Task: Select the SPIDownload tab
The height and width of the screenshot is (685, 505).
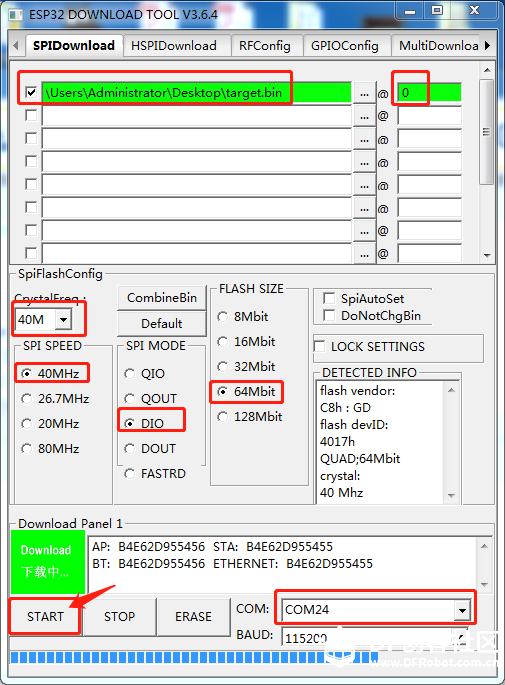Action: coord(74,45)
